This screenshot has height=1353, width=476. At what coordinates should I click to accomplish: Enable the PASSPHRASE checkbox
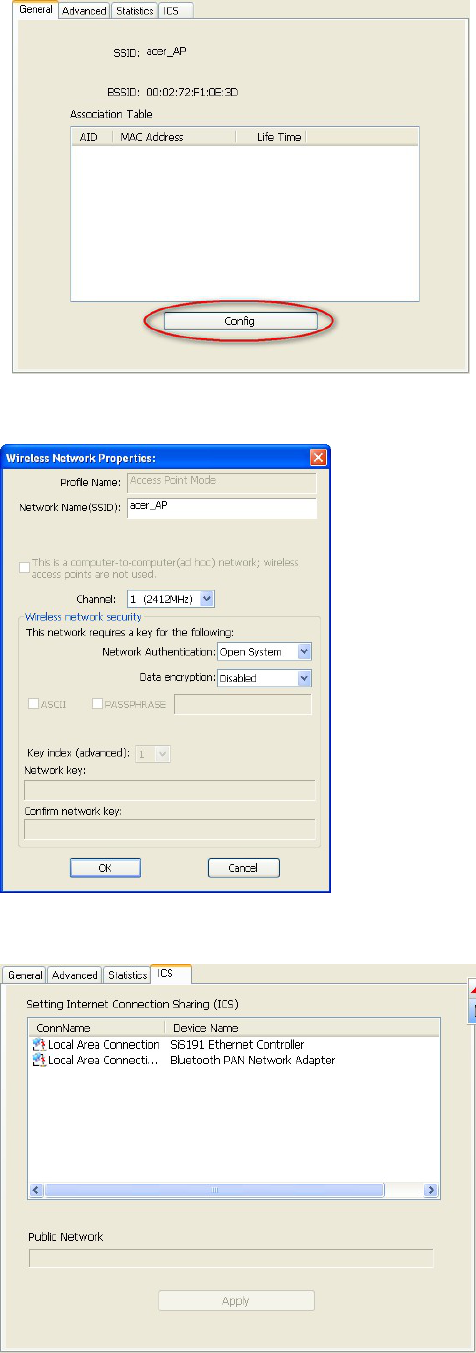coord(97,704)
